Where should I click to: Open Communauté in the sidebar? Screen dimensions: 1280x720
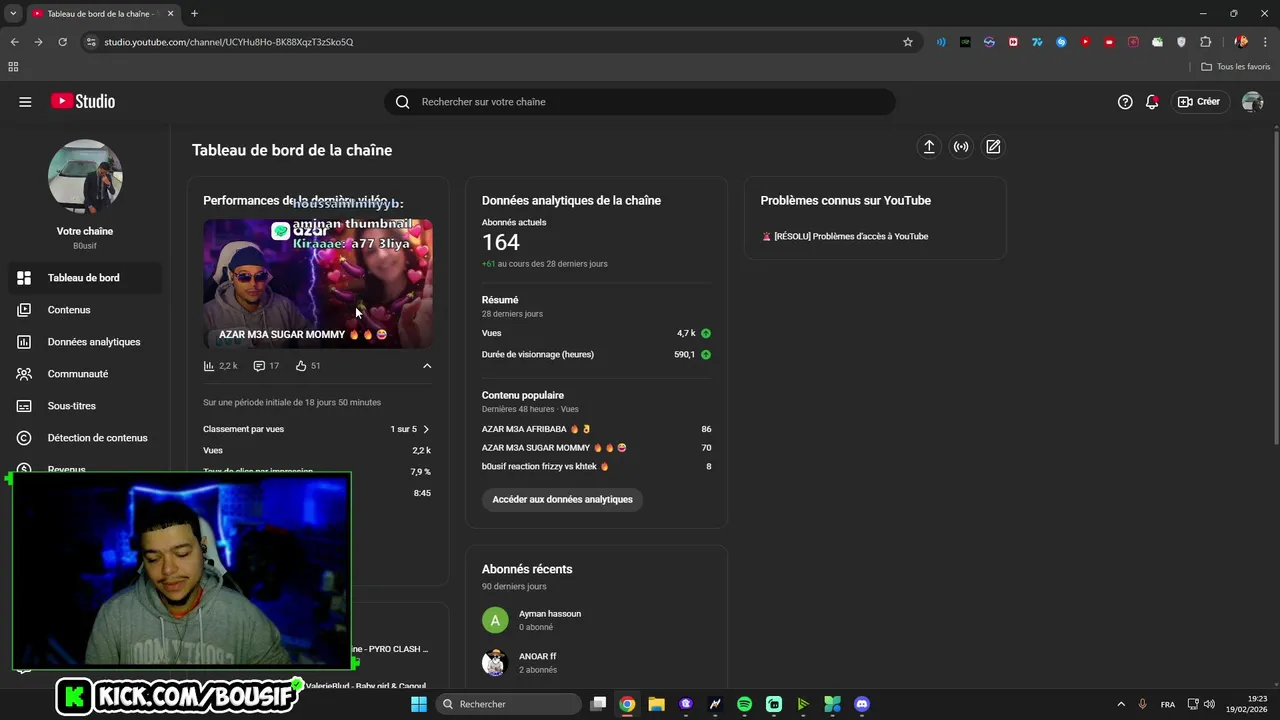click(85, 374)
